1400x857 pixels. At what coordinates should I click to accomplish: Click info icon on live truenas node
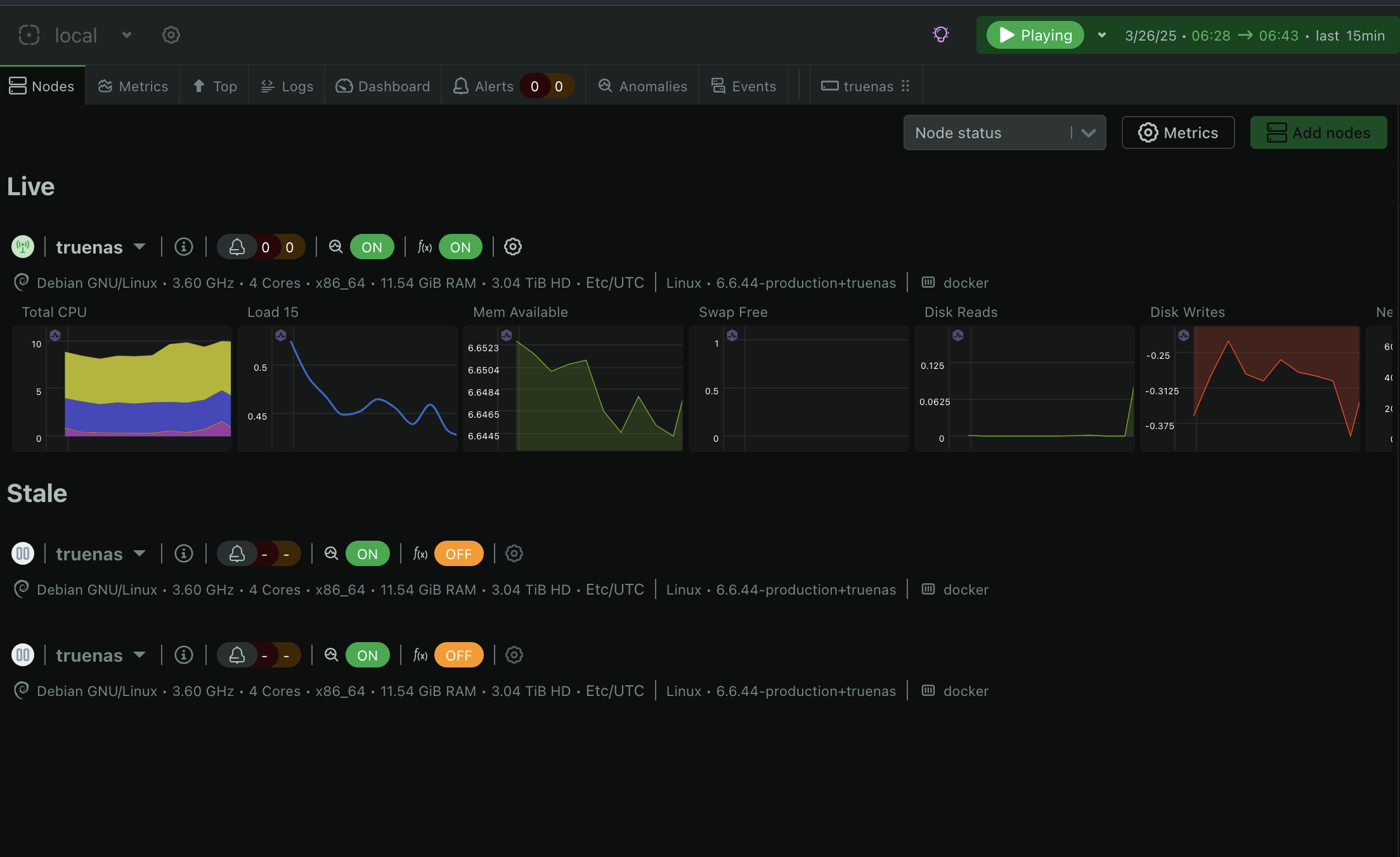(x=184, y=247)
